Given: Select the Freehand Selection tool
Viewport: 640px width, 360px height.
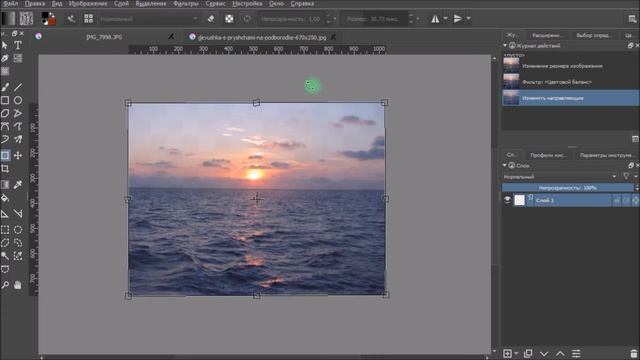Looking at the screenshot, I should click(x=18, y=242).
